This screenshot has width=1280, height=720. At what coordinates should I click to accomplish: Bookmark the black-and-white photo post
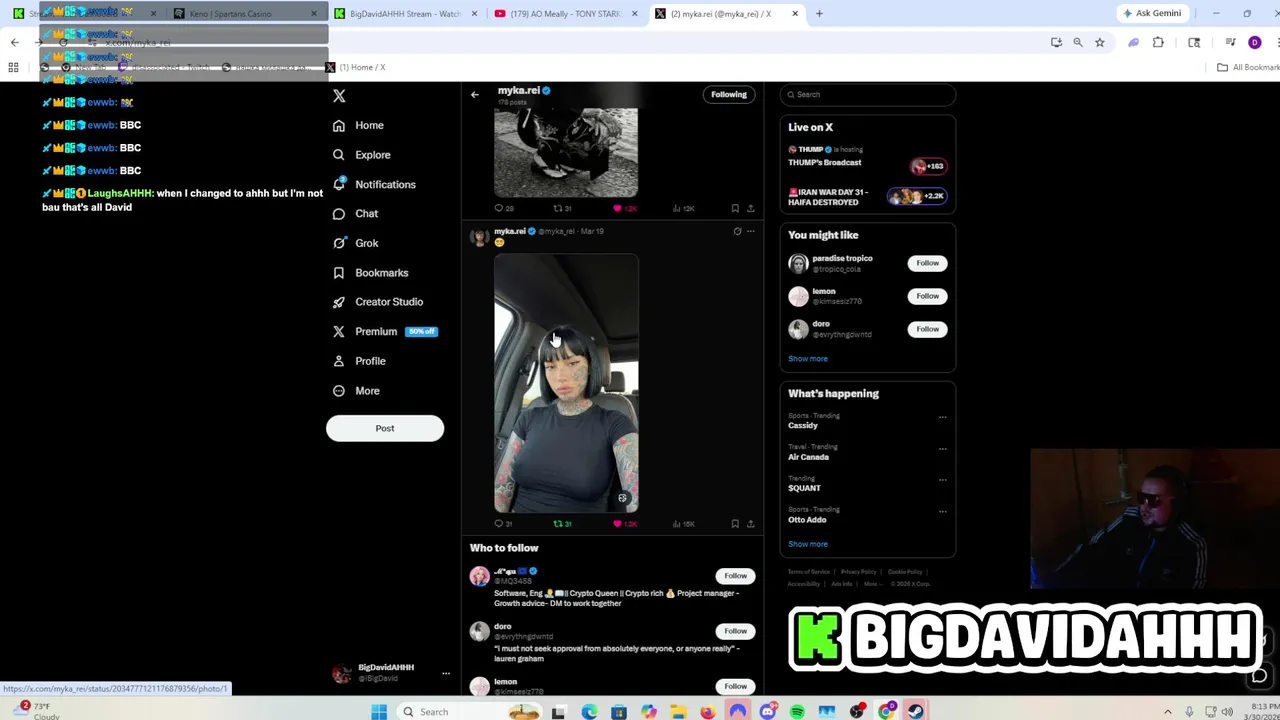735,208
